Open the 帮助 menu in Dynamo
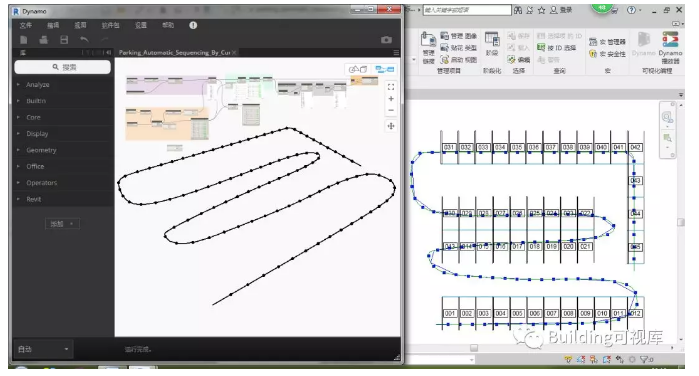 coord(168,25)
